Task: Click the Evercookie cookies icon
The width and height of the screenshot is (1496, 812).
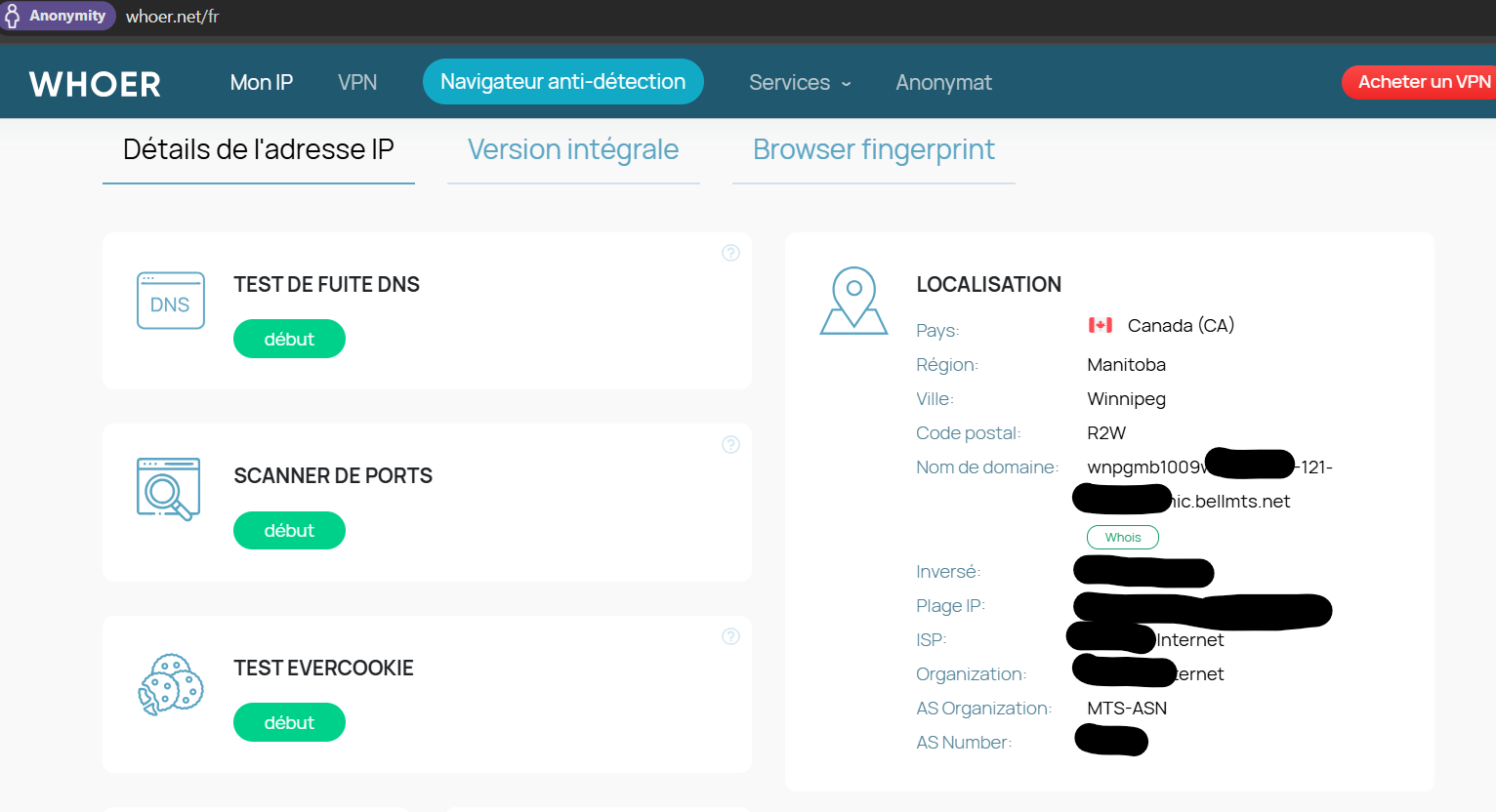Action: (x=170, y=684)
